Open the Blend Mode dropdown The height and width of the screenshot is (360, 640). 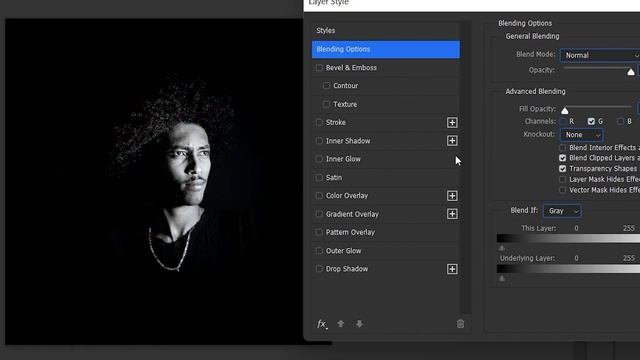600,55
